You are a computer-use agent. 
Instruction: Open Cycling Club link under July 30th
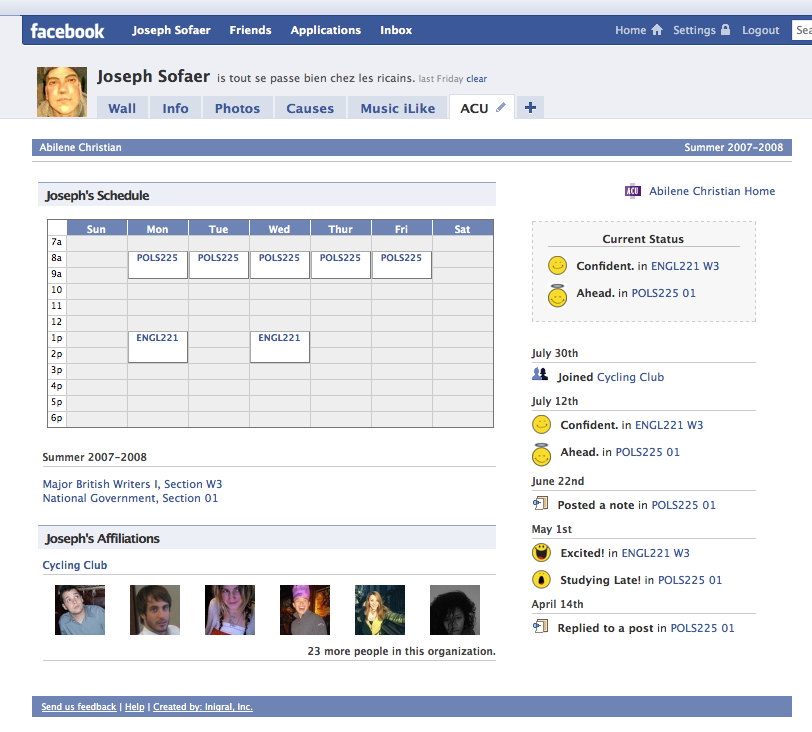point(630,377)
